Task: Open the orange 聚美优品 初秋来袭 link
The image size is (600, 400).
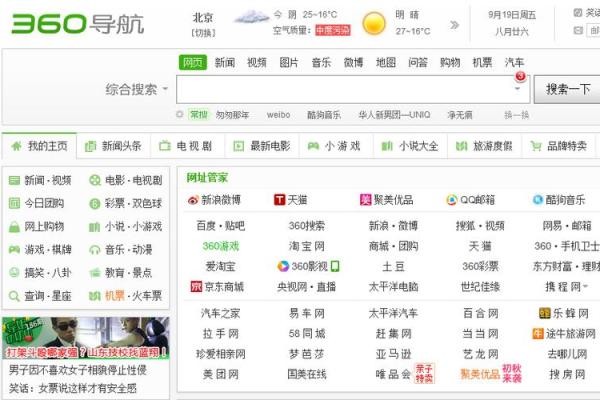Action: point(491,374)
